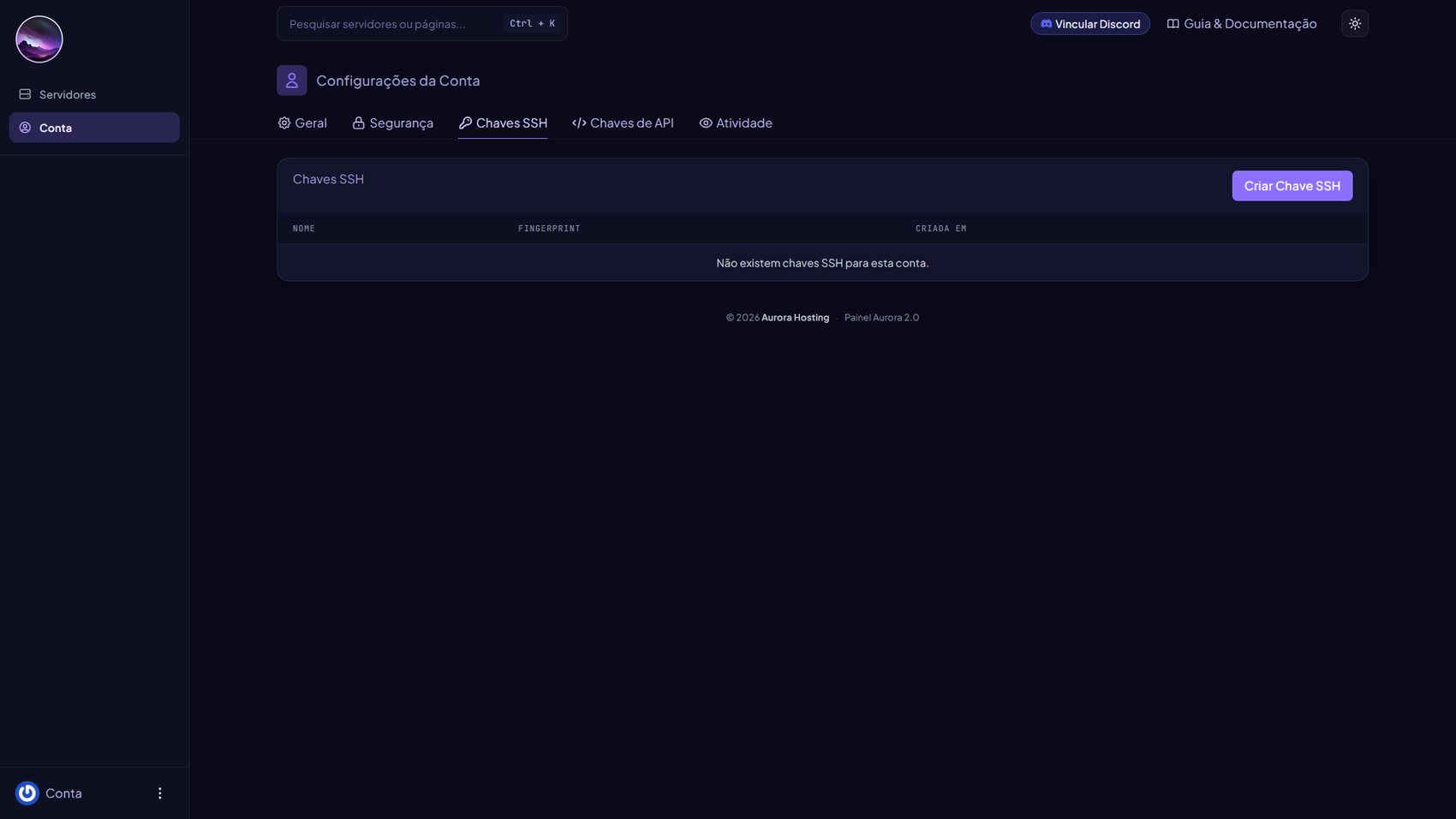This screenshot has height=819, width=1456.
Task: Click the NOME column header
Action: [x=304, y=229]
